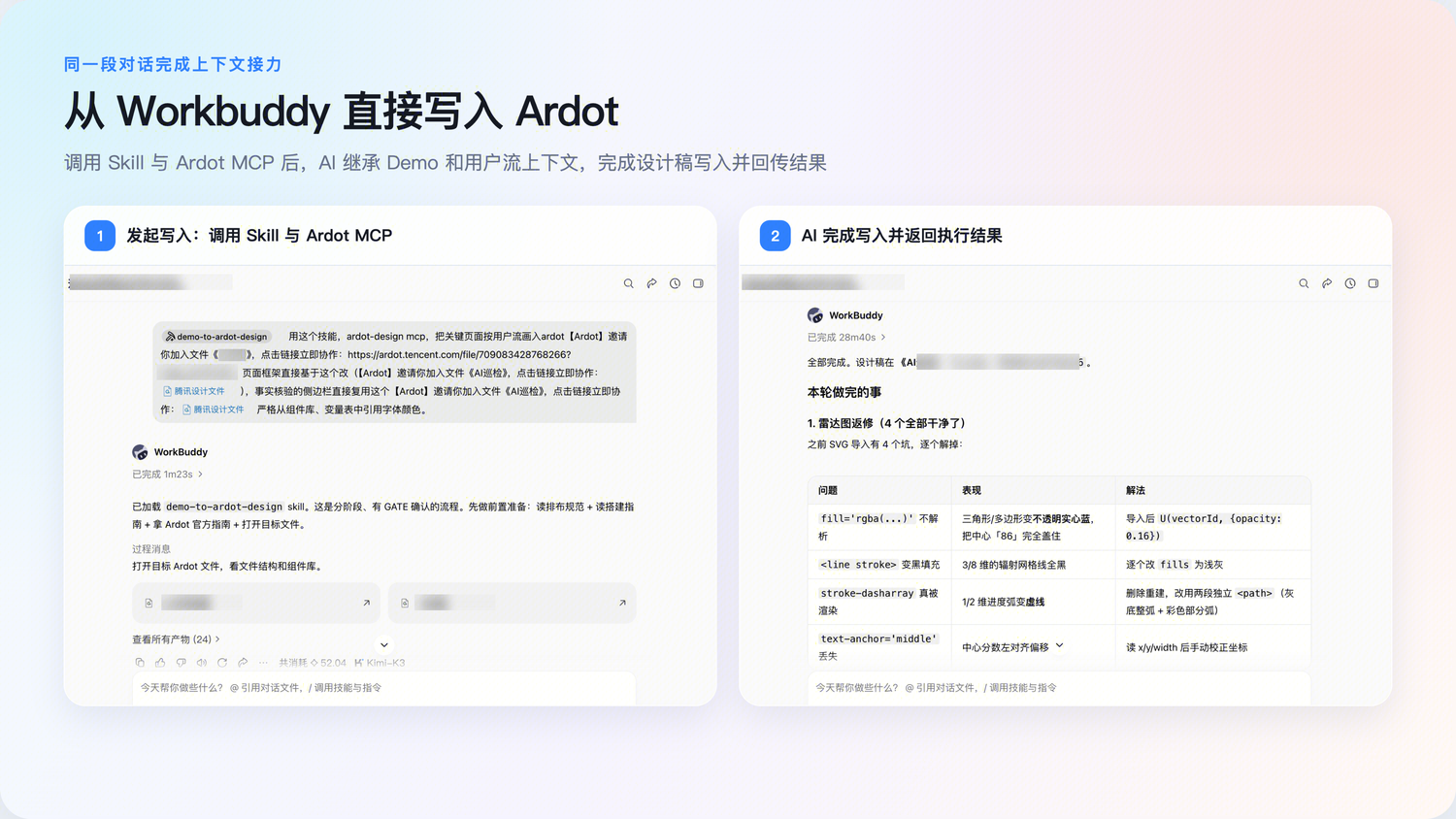1456x819 pixels.
Task: Click heading 1. 雷达图返修
Action: click(886, 423)
